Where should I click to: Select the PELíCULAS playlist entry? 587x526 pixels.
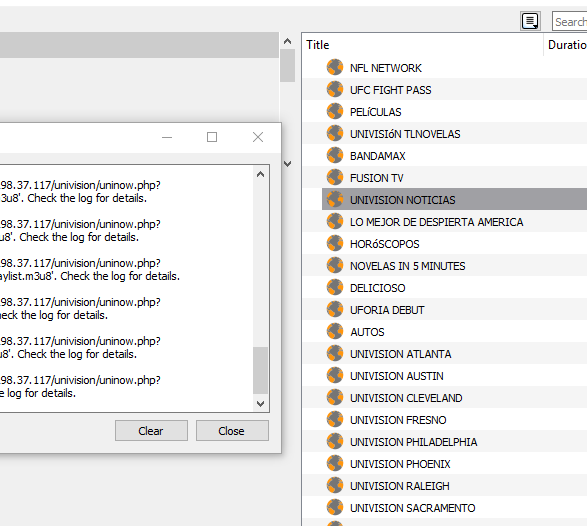click(375, 112)
